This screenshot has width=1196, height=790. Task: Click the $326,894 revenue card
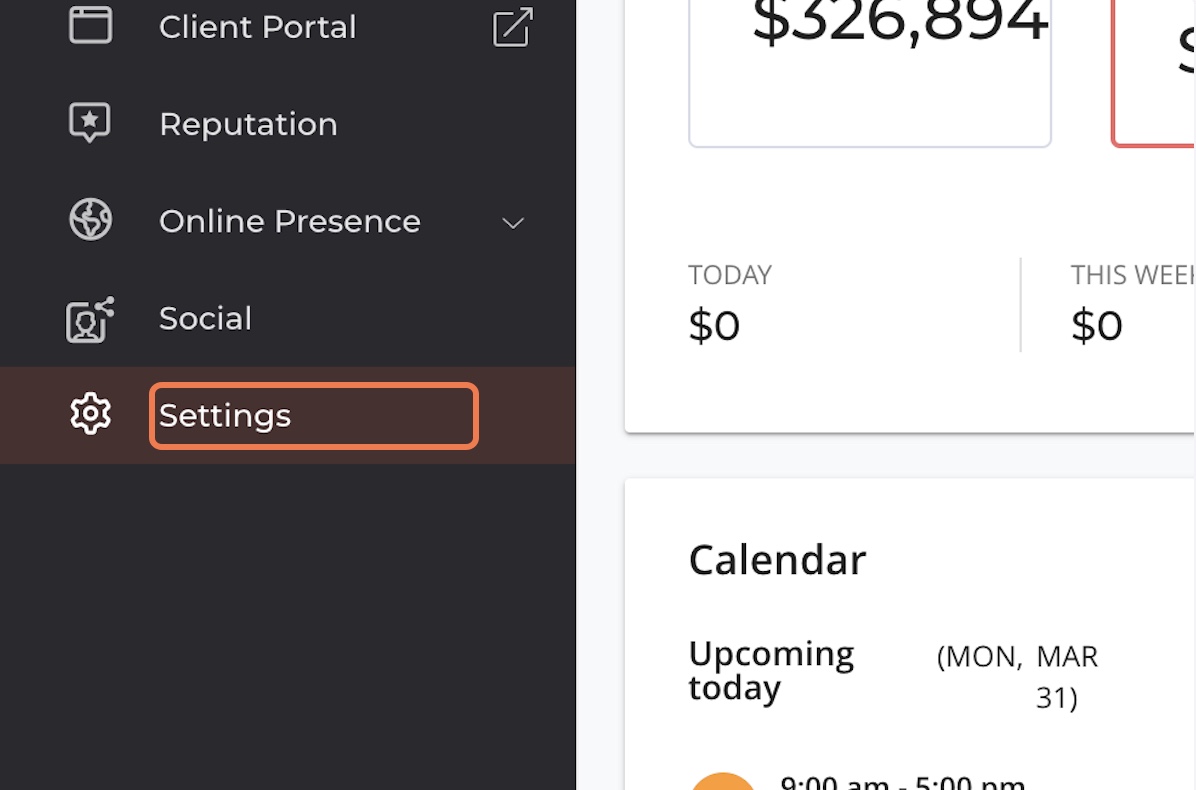870,72
